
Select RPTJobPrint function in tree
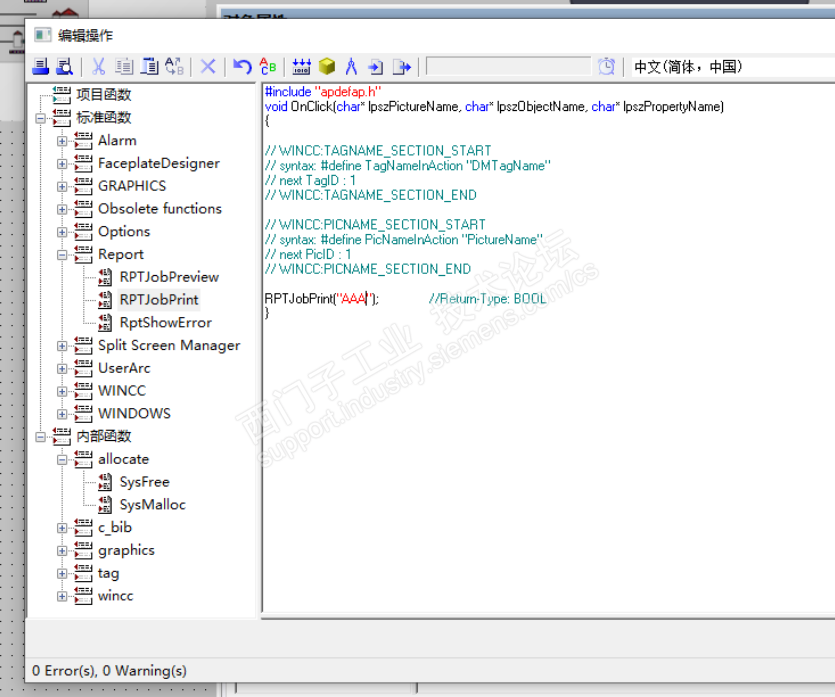(159, 300)
